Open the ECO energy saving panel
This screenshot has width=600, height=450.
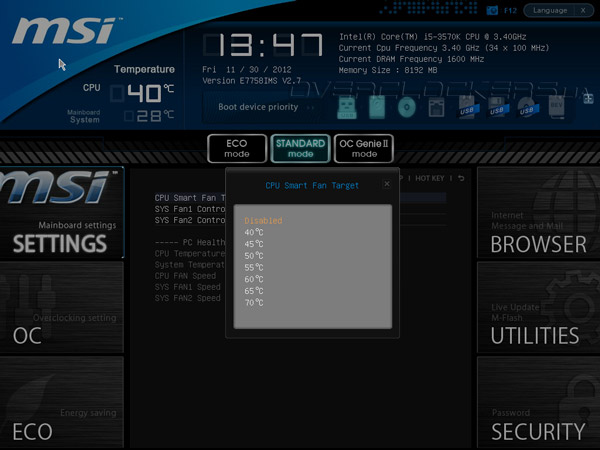click(x=62, y=402)
